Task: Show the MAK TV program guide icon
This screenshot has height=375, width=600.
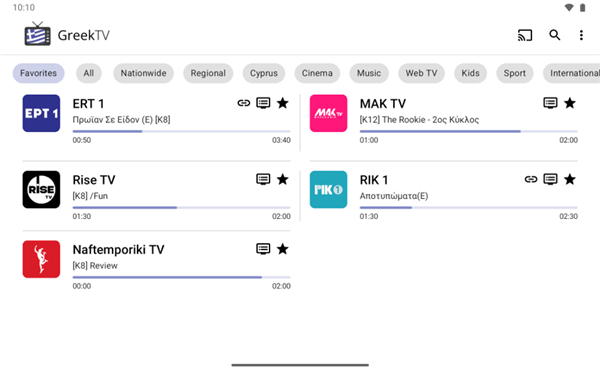Action: 550,103
